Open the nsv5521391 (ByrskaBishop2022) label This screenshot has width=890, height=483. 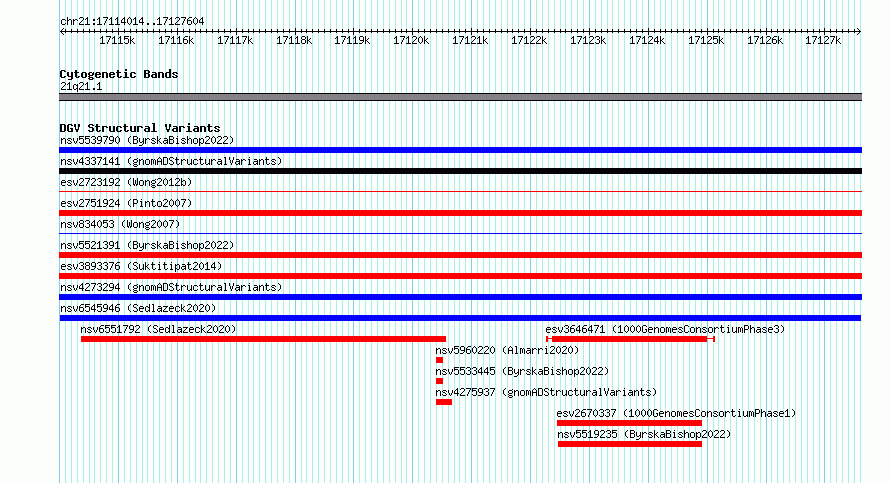(147, 245)
